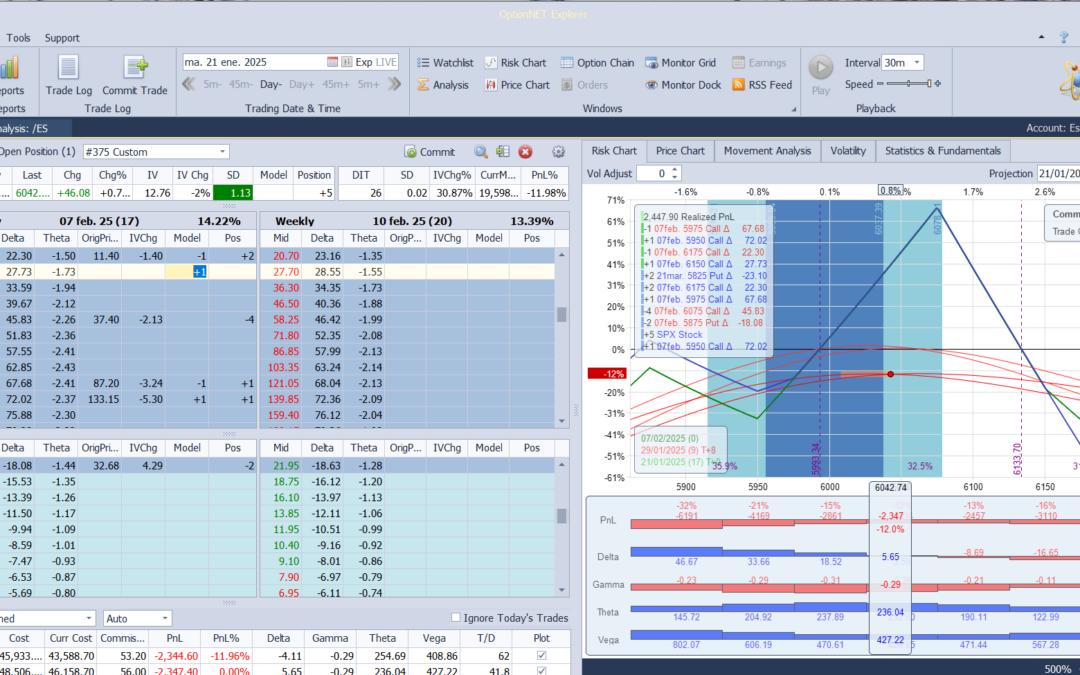Click Commit in the position toolbar
Image resolution: width=1080 pixels, height=675 pixels.
pos(430,152)
